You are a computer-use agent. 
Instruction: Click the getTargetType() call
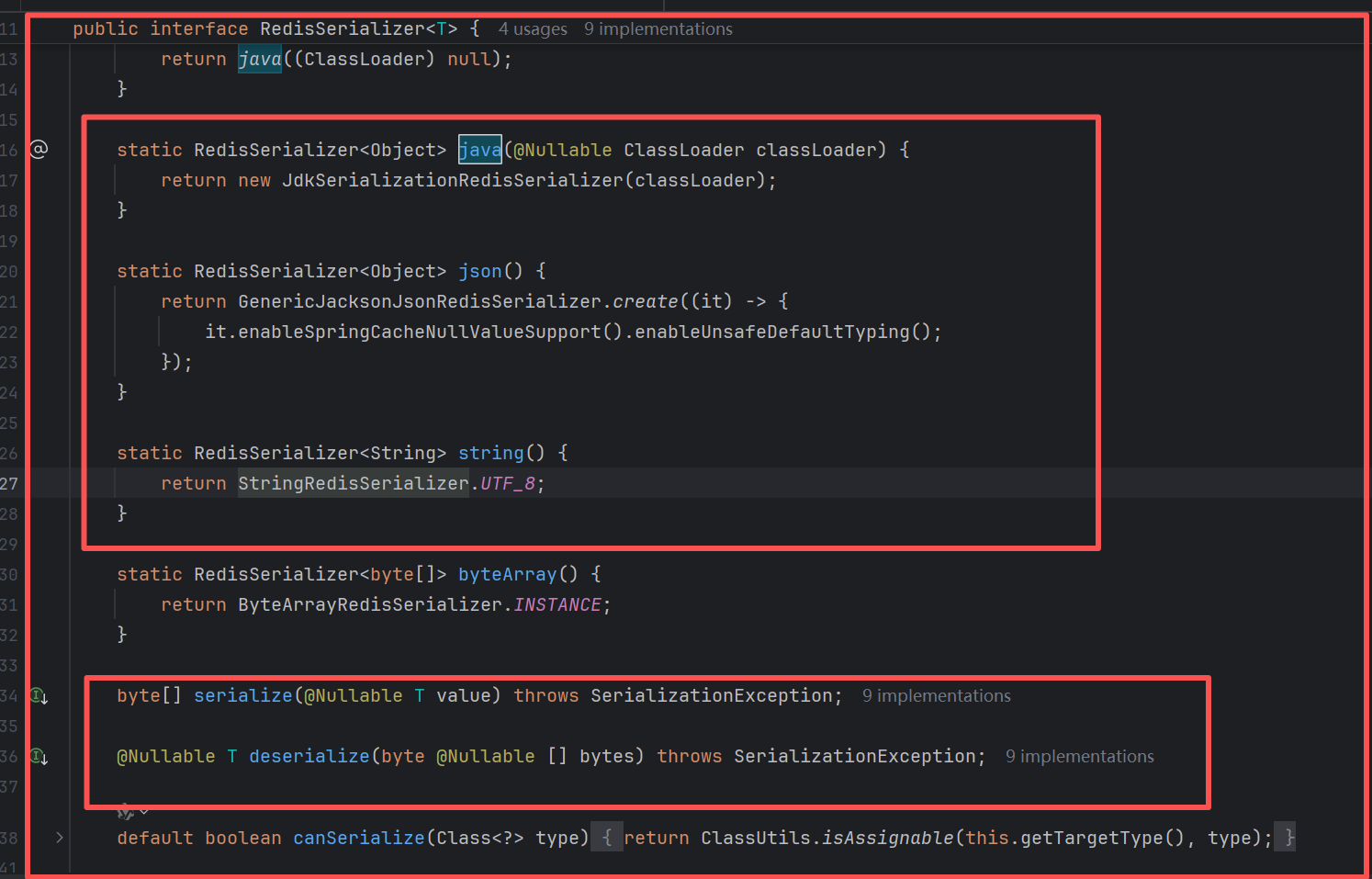[x=1092, y=839]
